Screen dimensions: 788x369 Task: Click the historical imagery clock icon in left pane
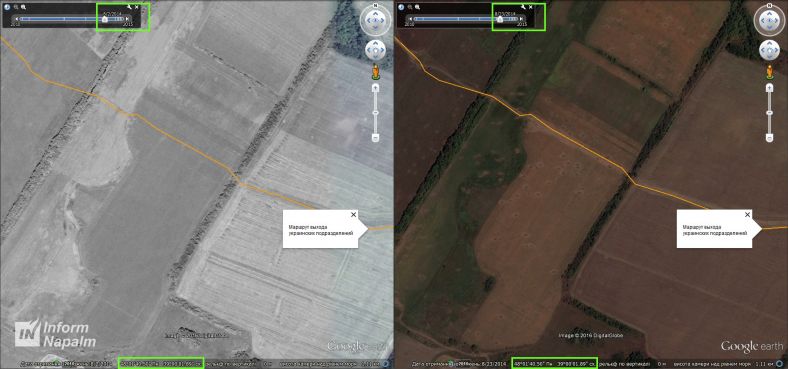coord(7,8)
